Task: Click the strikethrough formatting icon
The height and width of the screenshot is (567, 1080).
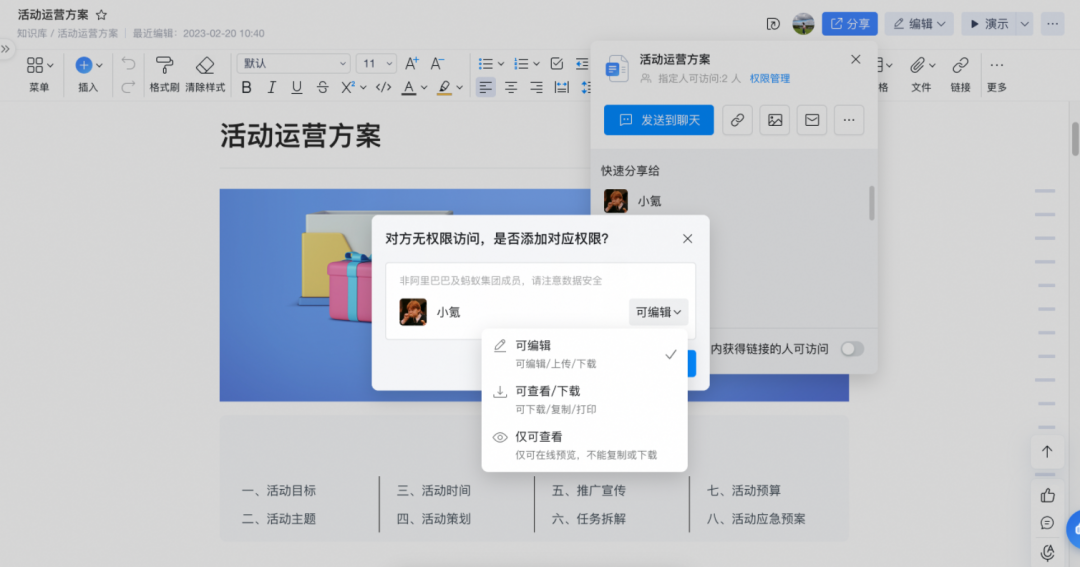Action: (322, 88)
